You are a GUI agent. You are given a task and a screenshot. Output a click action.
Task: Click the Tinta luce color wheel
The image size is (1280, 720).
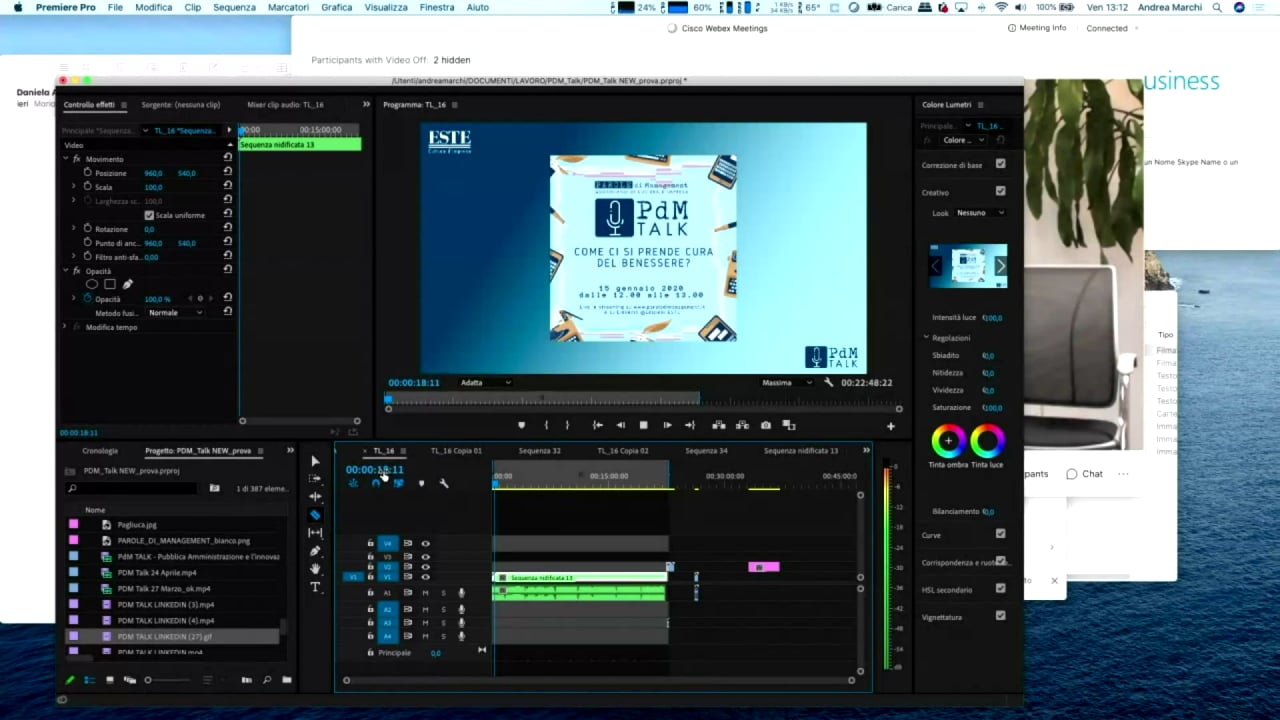click(987, 440)
